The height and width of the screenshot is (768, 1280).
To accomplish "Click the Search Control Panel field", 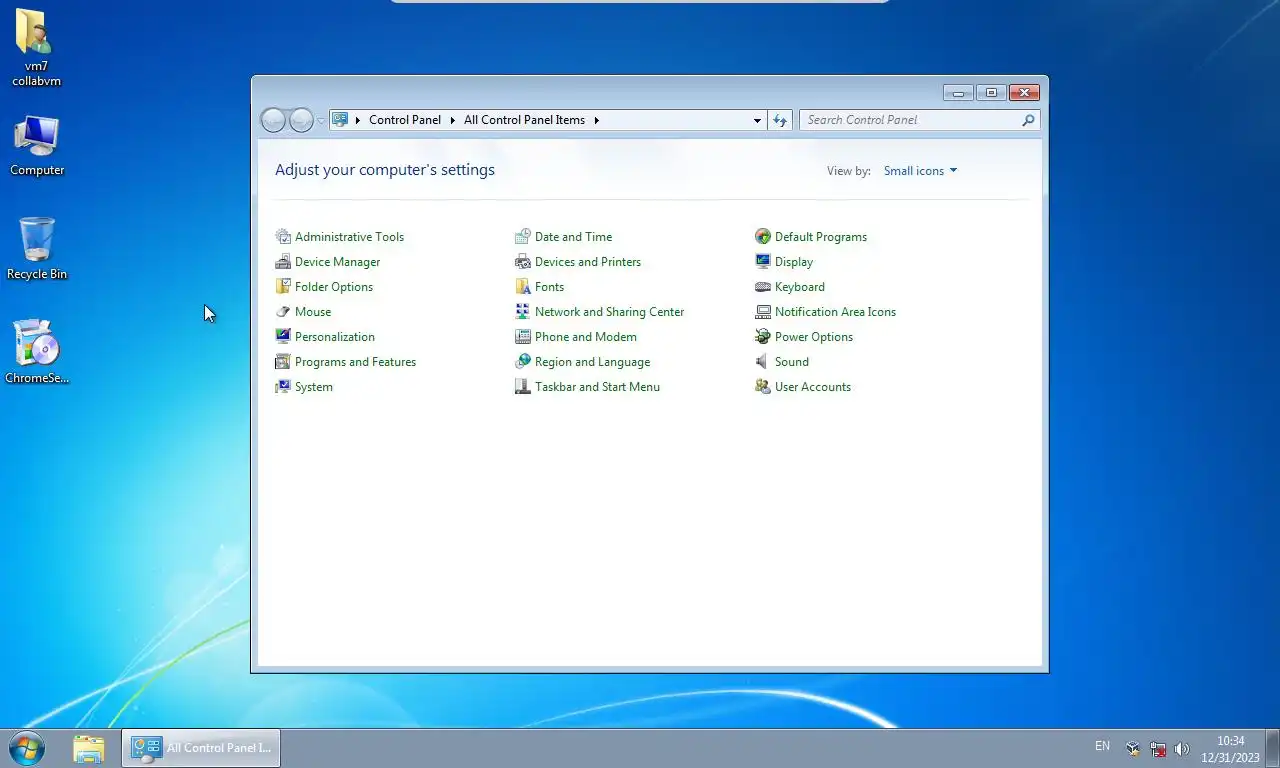I will [x=919, y=120].
